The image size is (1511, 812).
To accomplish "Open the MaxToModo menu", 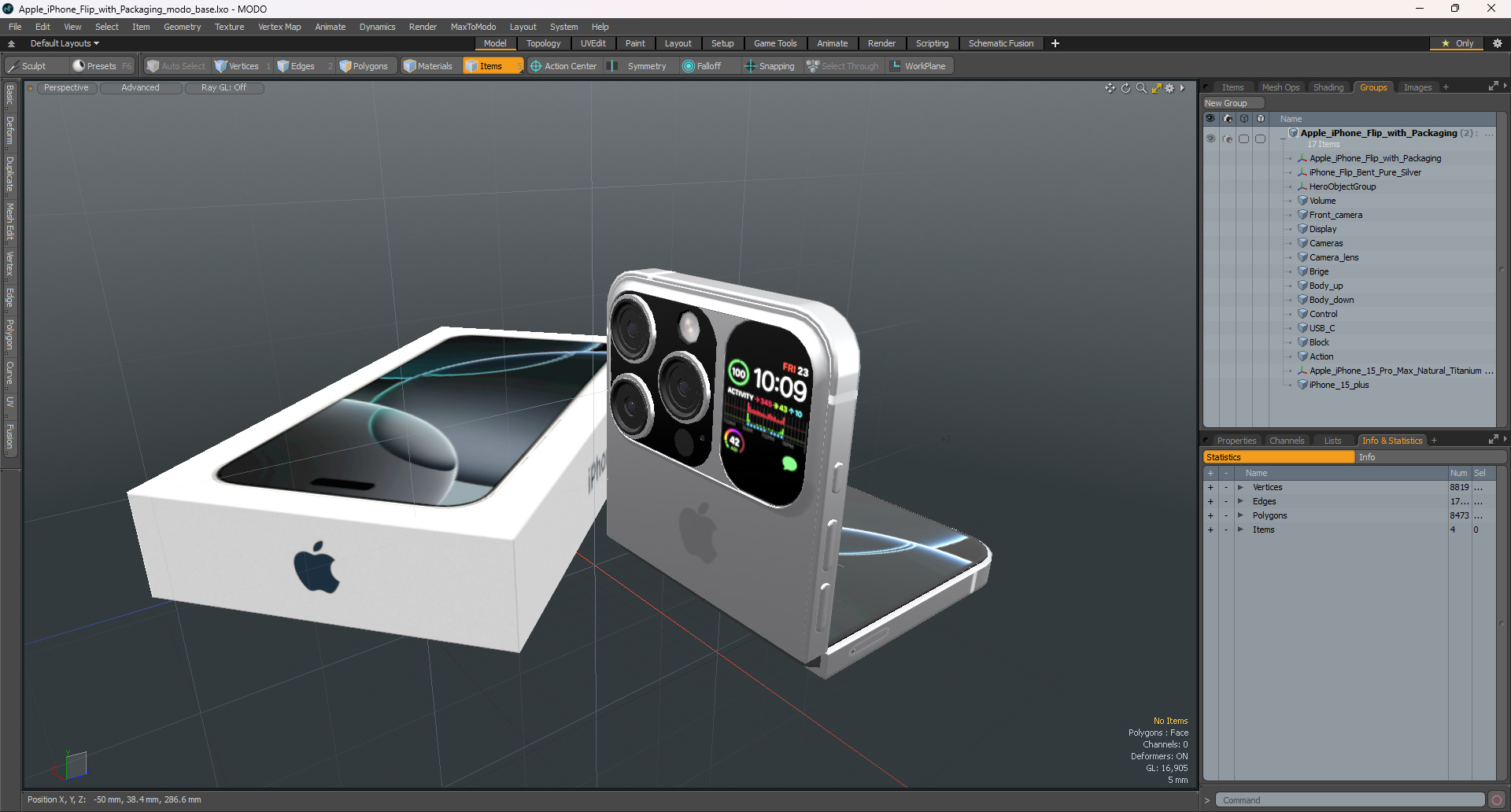I will tap(473, 27).
